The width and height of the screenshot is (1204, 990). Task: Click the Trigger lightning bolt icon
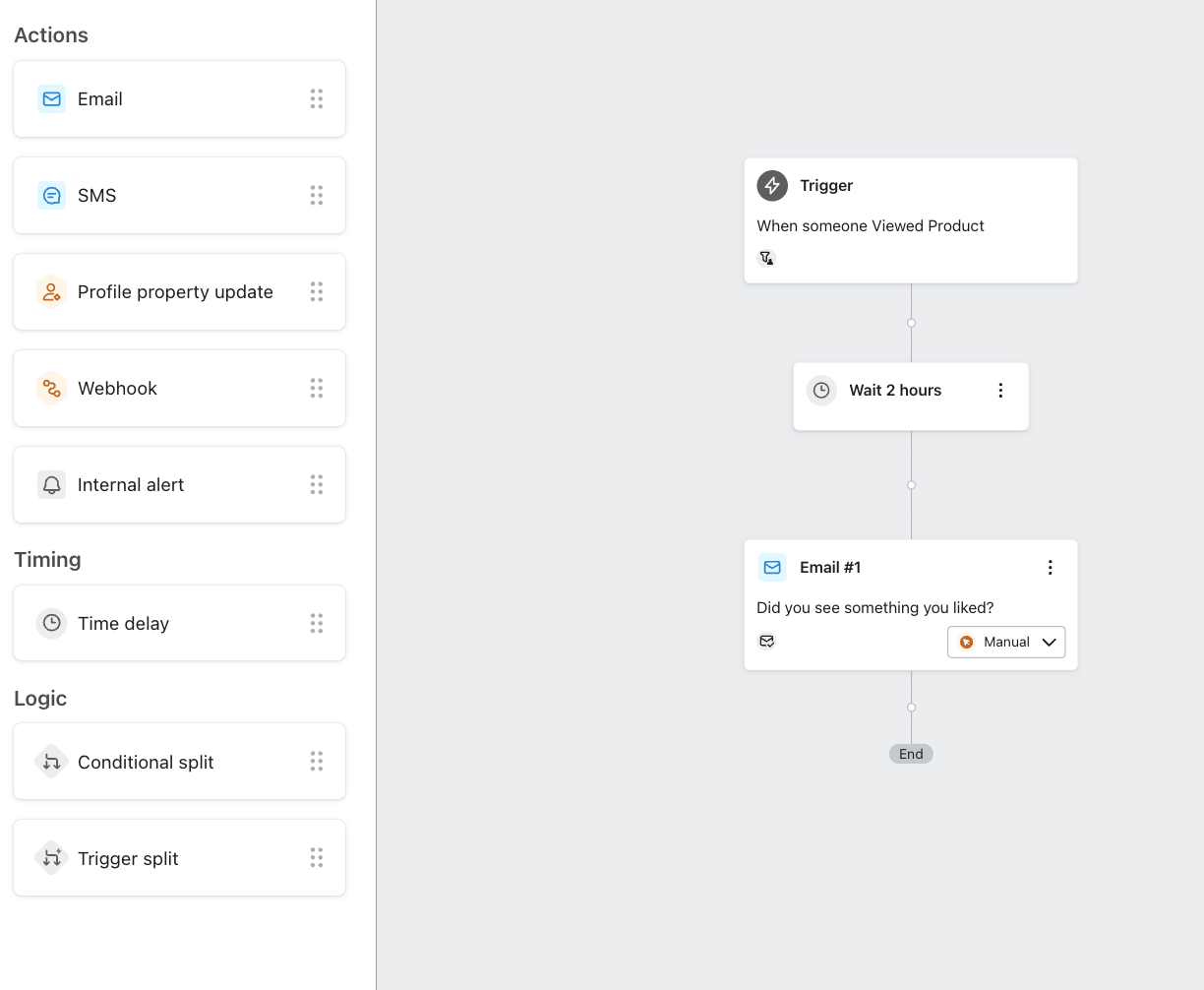(x=772, y=186)
